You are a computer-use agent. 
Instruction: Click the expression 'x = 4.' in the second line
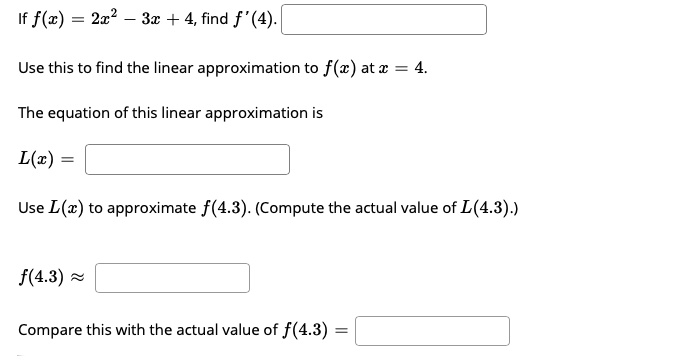[x=403, y=68]
